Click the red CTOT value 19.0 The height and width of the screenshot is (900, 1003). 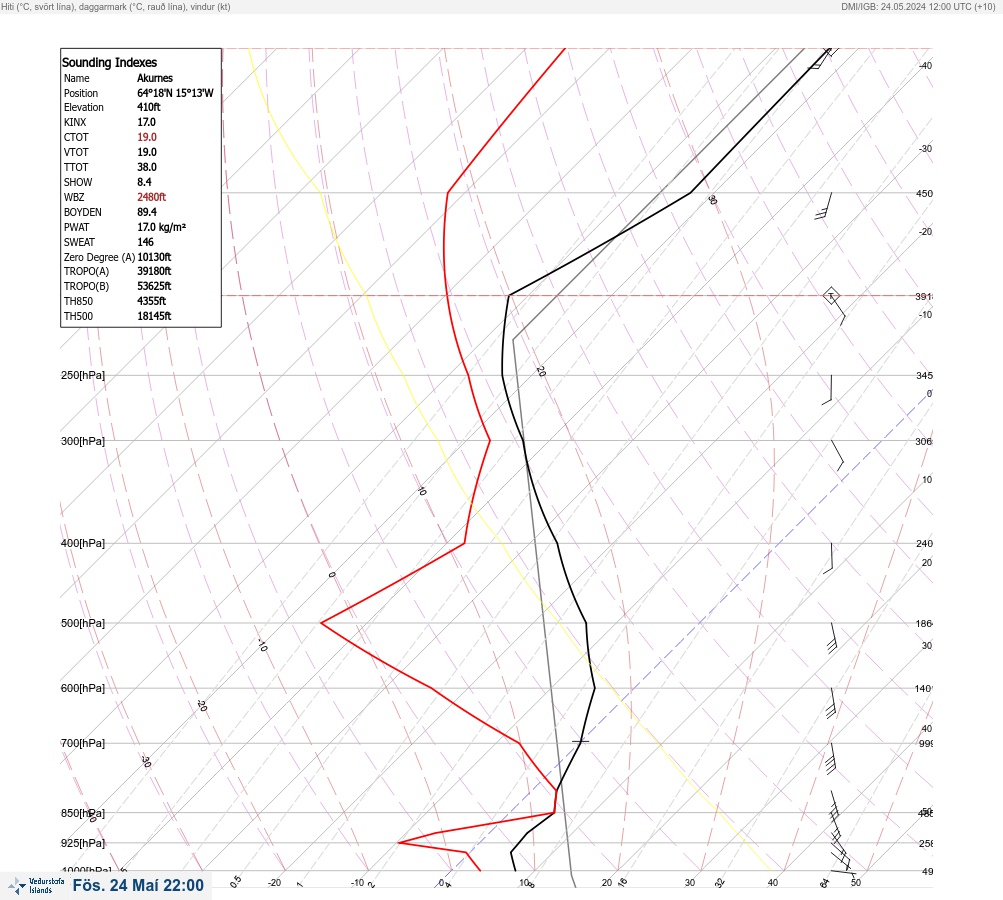coord(146,137)
